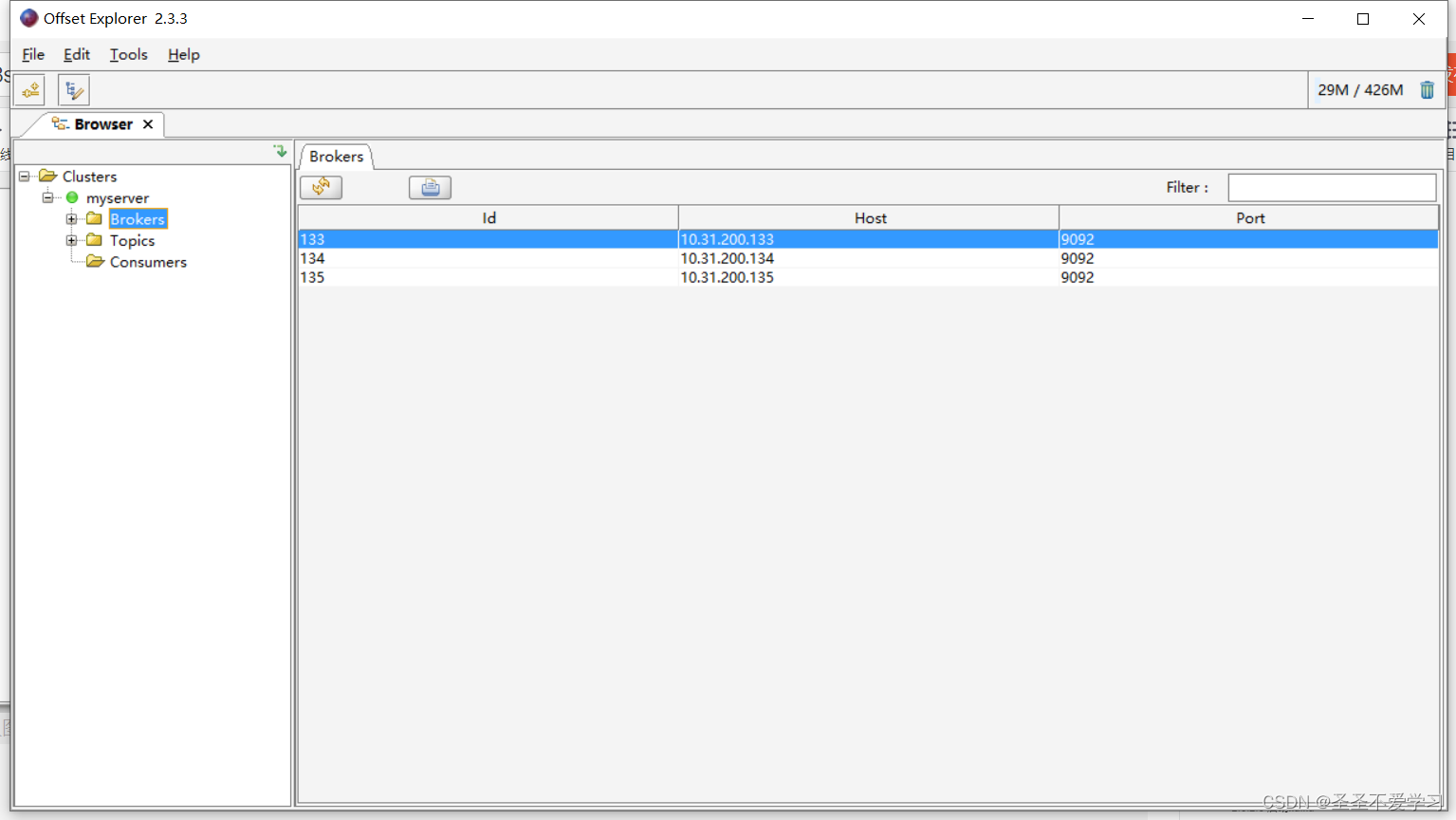Click the Consumers folder icon
This screenshot has height=820, width=1456.
click(x=95, y=262)
